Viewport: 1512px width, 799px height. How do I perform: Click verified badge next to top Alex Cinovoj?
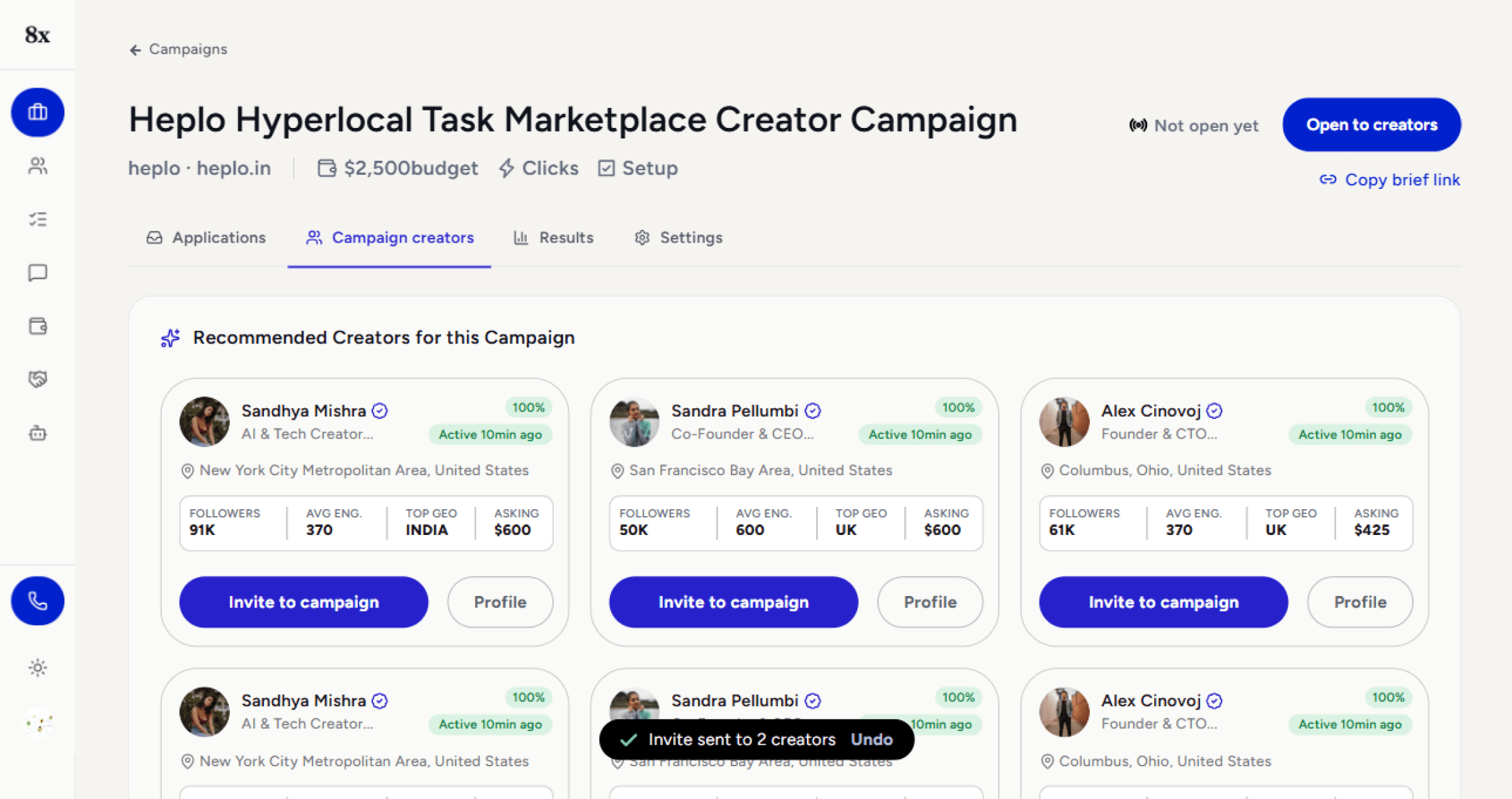[1215, 411]
